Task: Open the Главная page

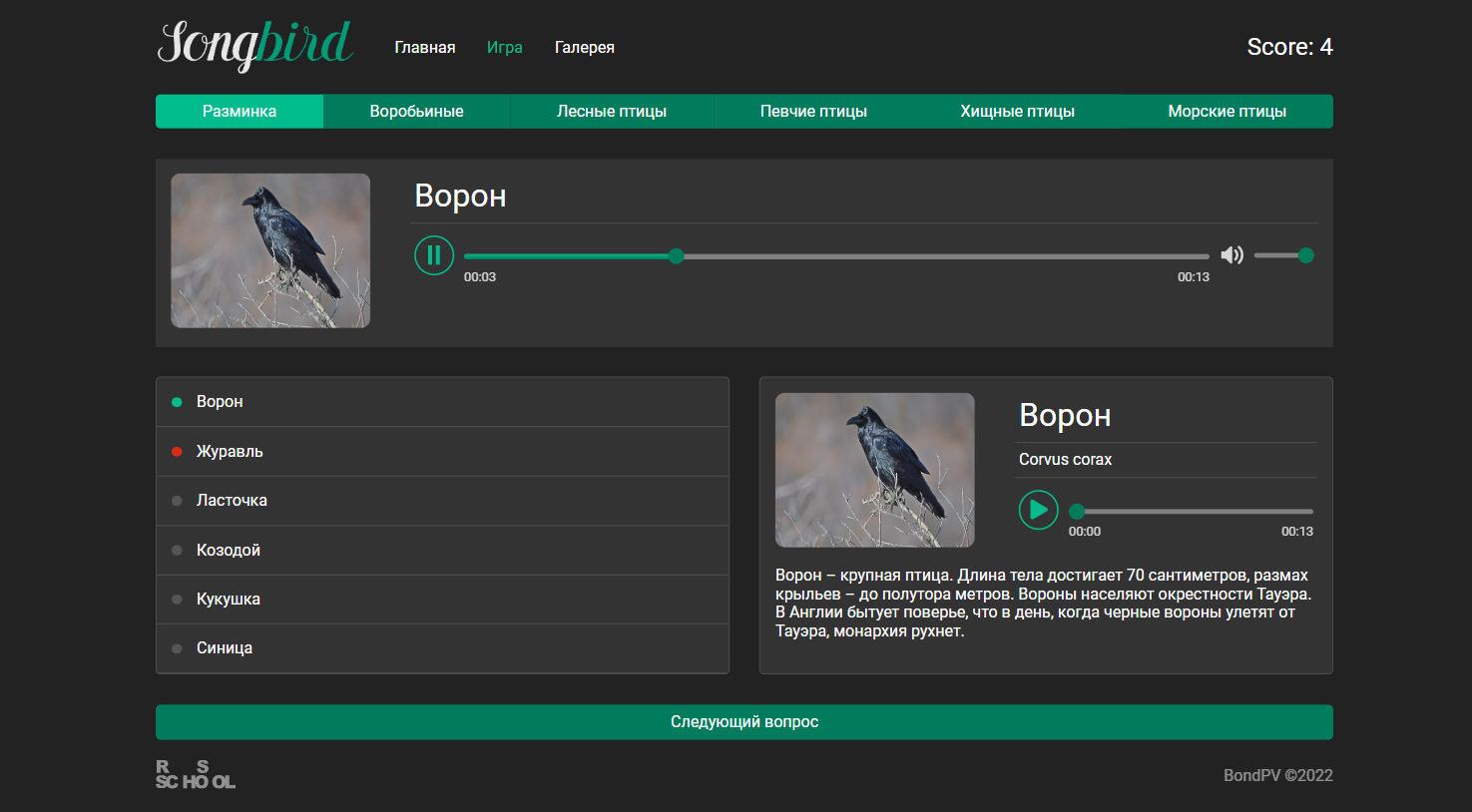Action: (425, 47)
